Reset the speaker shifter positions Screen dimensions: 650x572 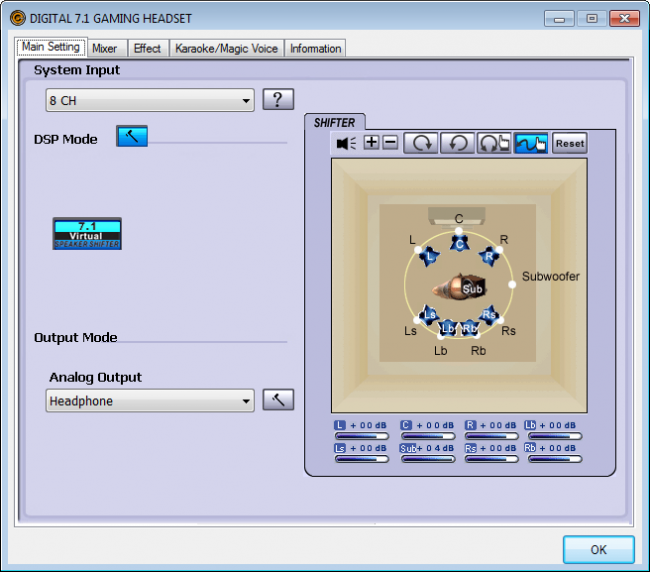coord(570,143)
